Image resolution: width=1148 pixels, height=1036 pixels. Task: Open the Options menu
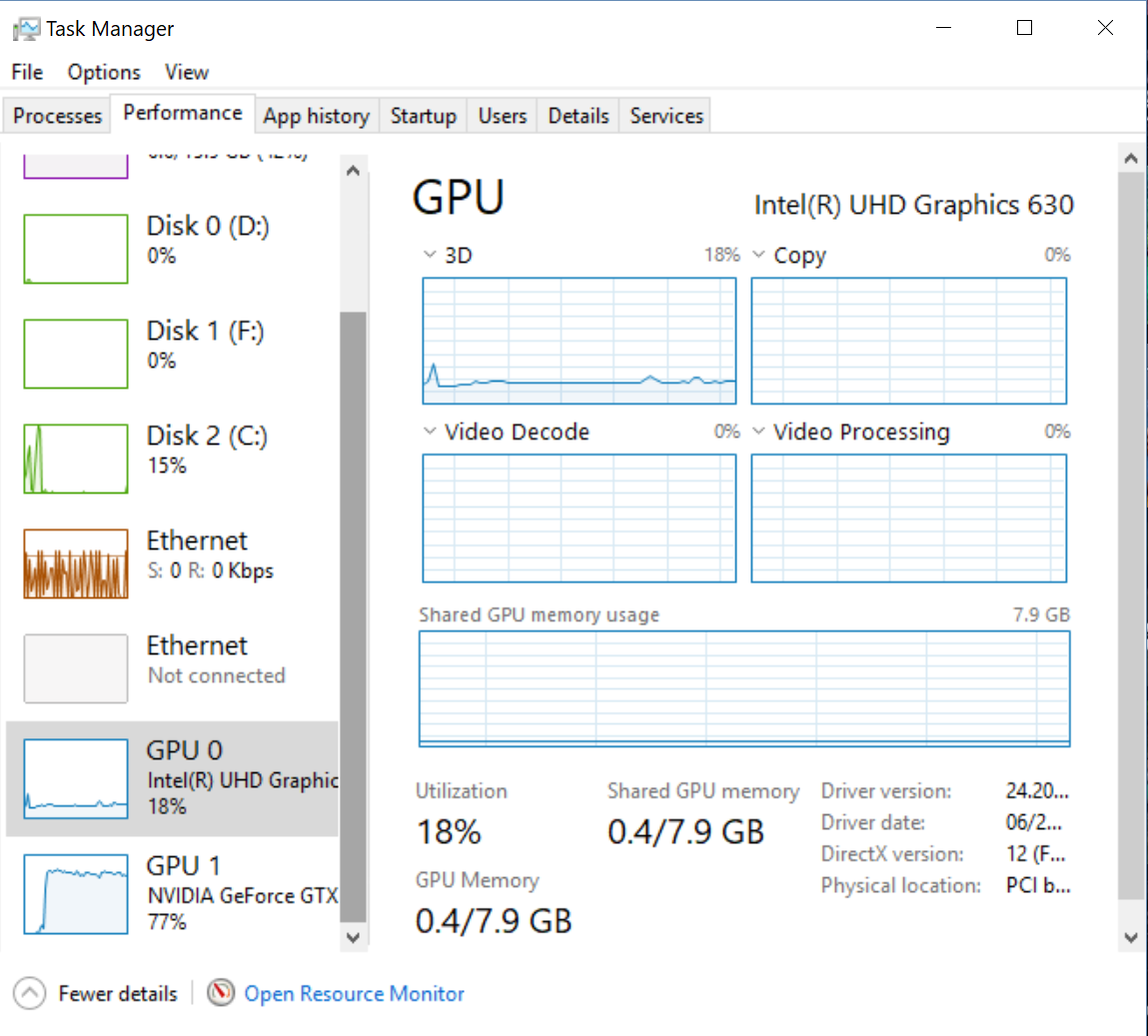tap(104, 72)
